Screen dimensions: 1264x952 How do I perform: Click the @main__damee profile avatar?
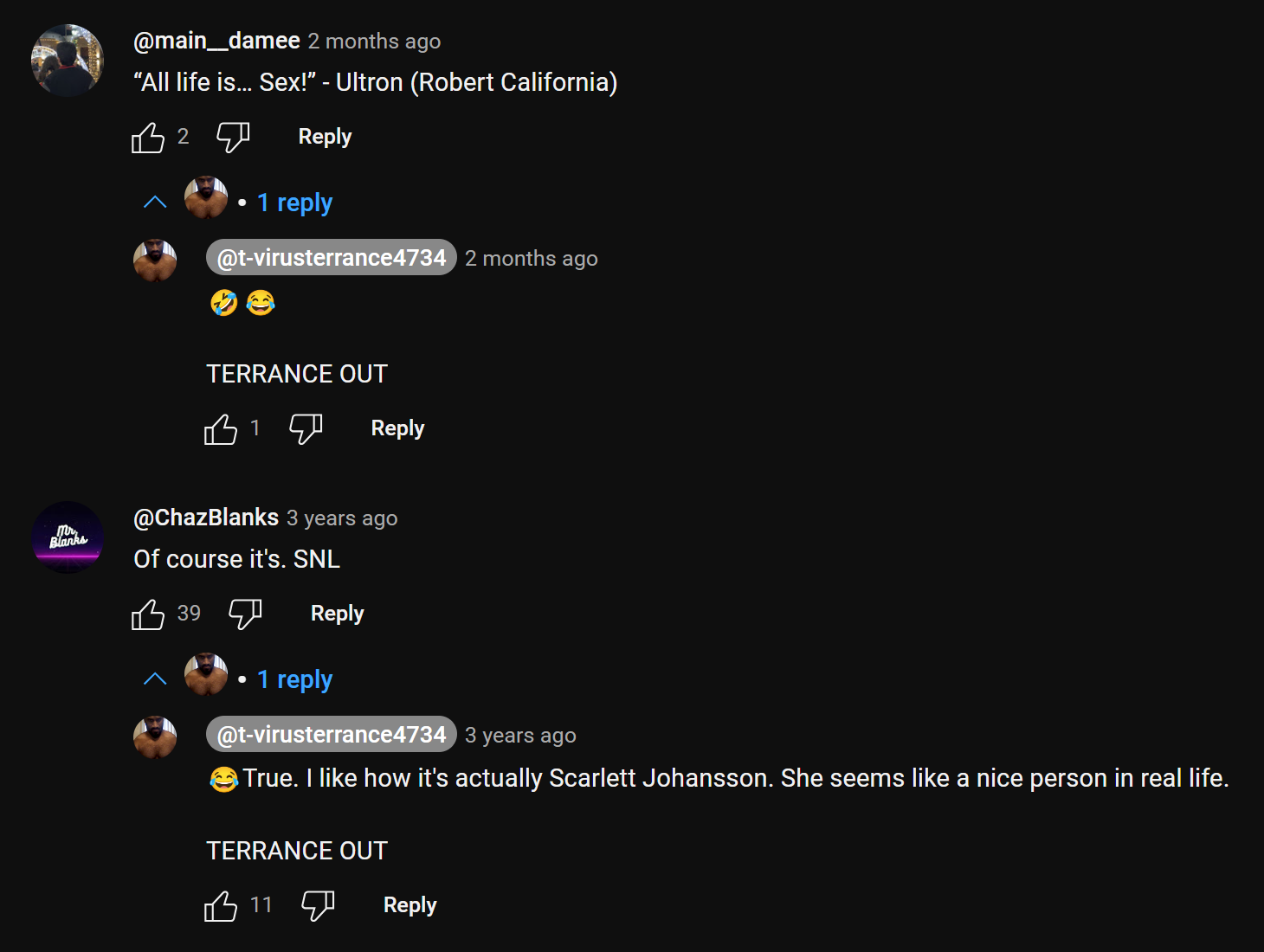pyautogui.click(x=68, y=61)
